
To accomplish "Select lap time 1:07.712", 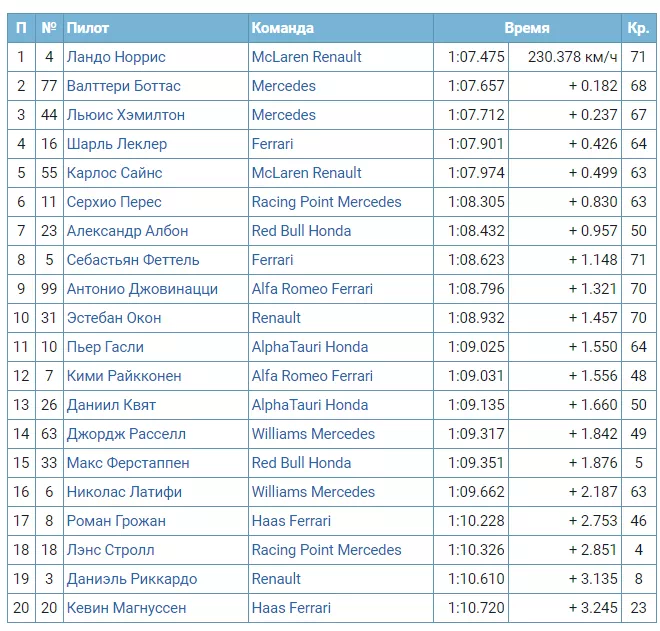I will 476,115.
